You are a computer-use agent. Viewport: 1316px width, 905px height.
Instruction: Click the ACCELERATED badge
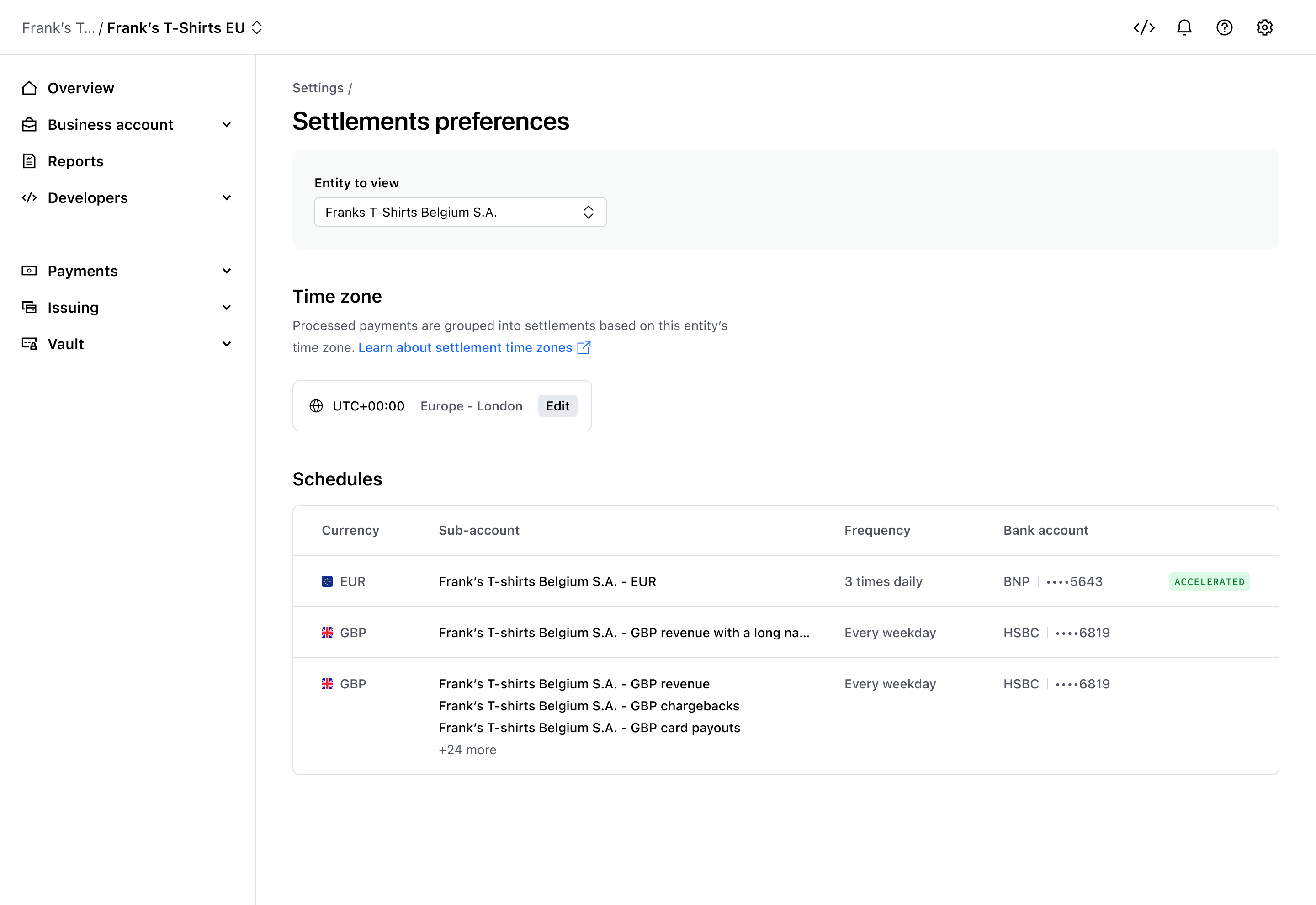(1210, 581)
